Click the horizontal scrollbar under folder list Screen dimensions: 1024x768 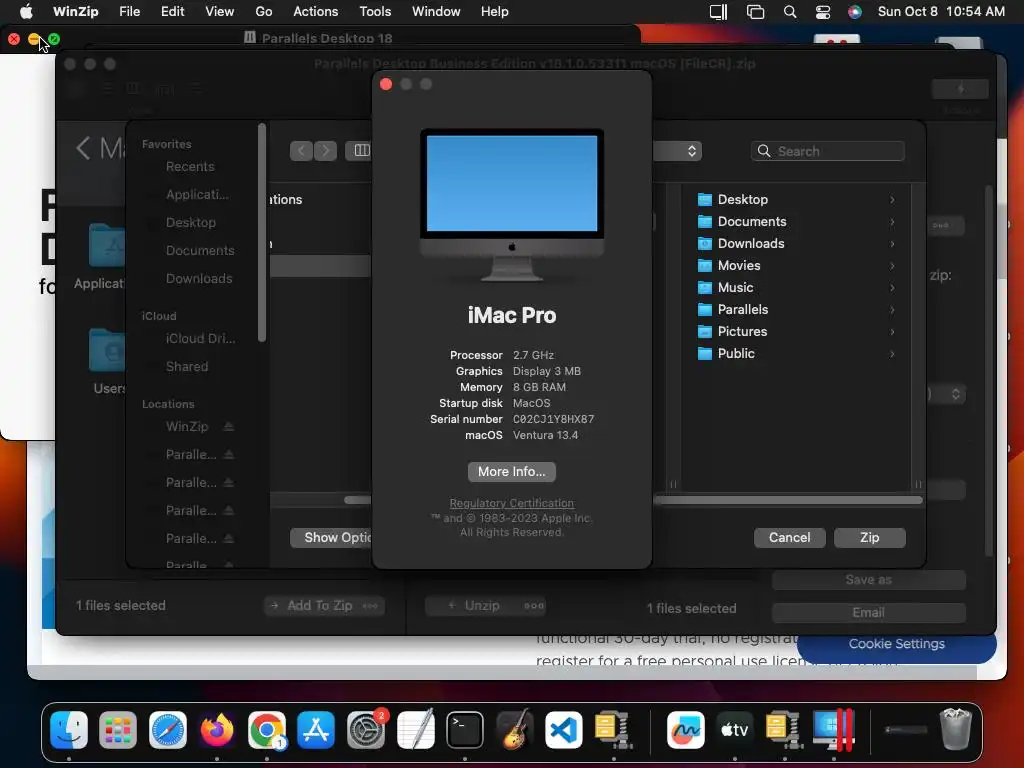pos(788,500)
